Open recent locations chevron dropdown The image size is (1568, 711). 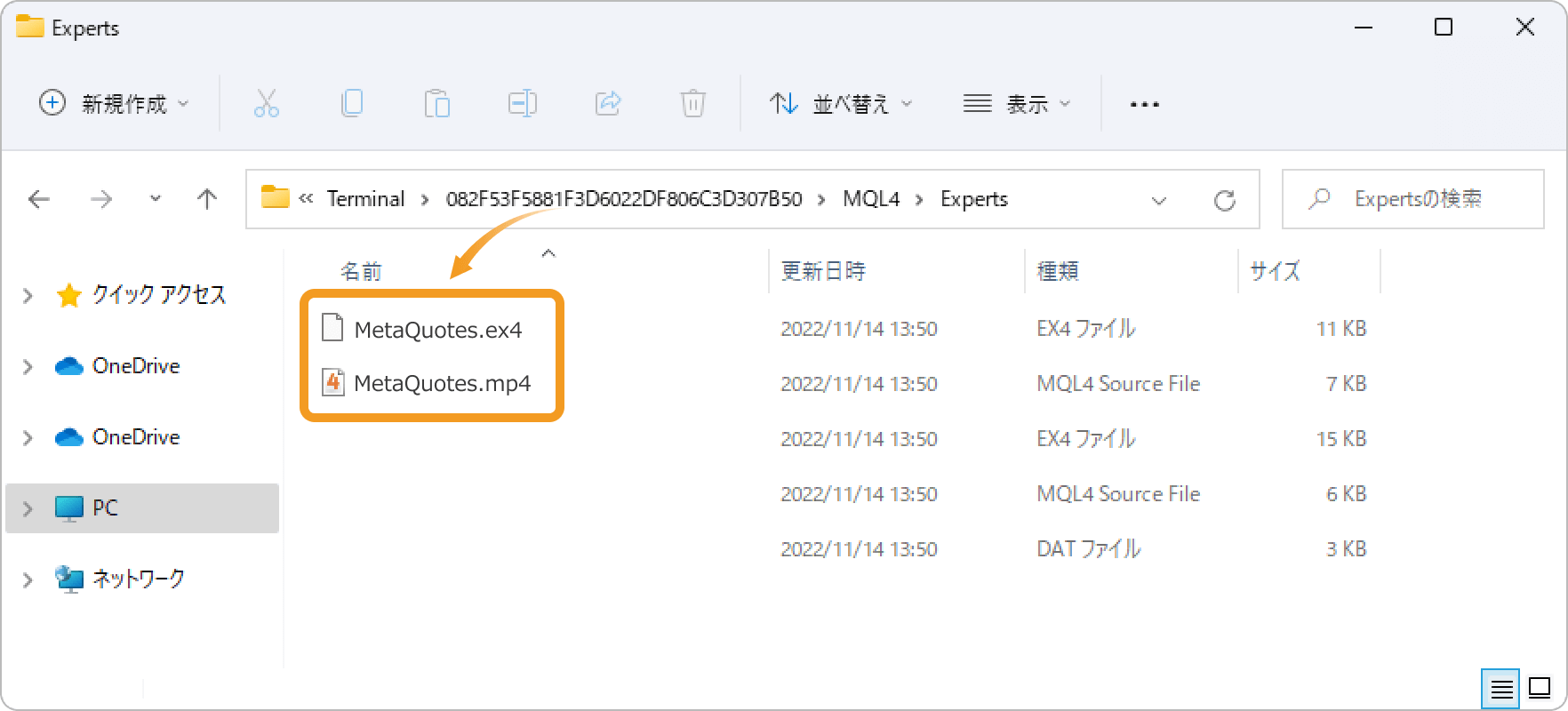[x=156, y=199]
